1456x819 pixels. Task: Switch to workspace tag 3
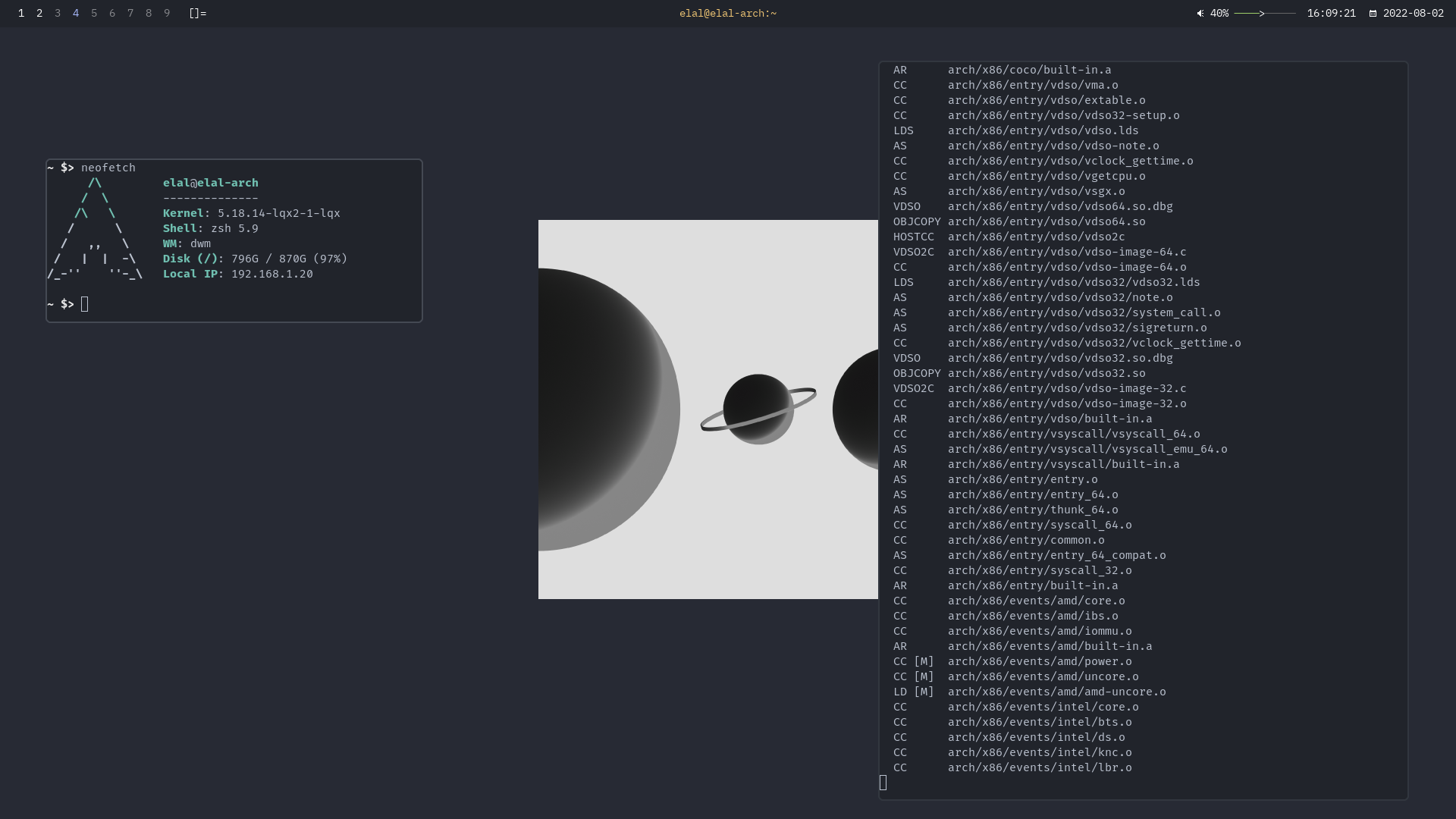pos(58,14)
